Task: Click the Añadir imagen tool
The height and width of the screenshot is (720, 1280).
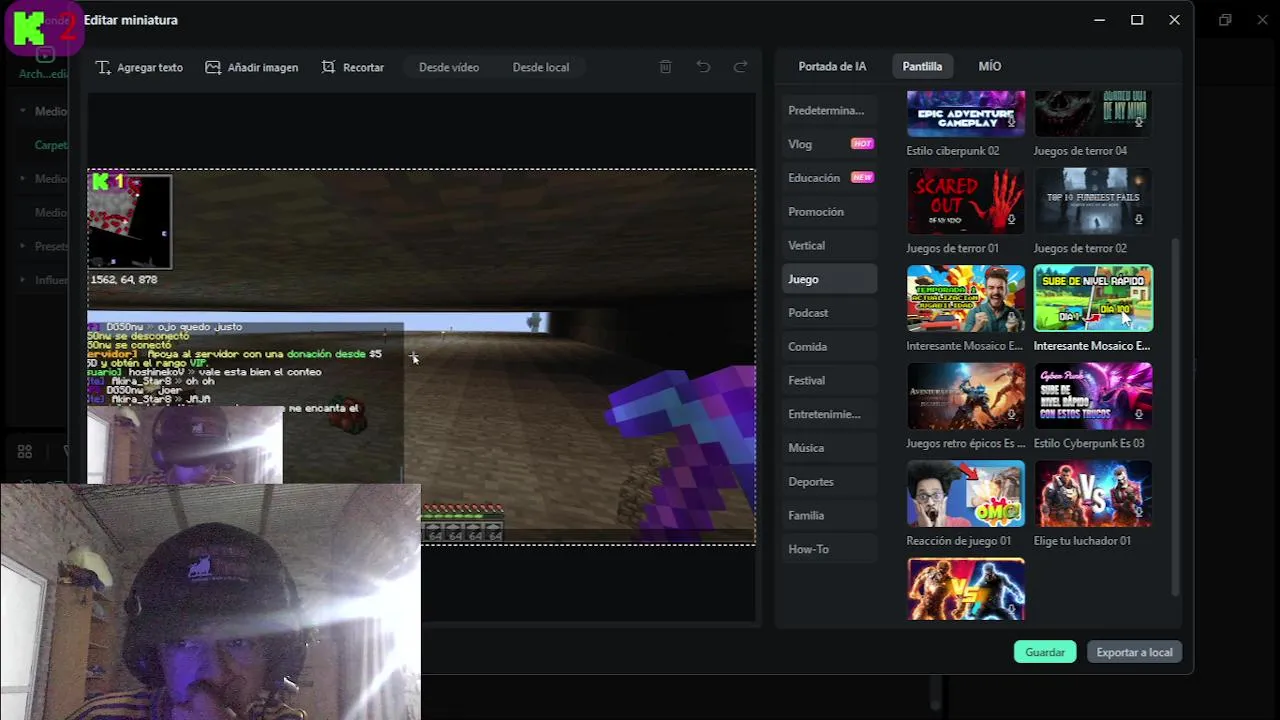Action: (x=252, y=67)
